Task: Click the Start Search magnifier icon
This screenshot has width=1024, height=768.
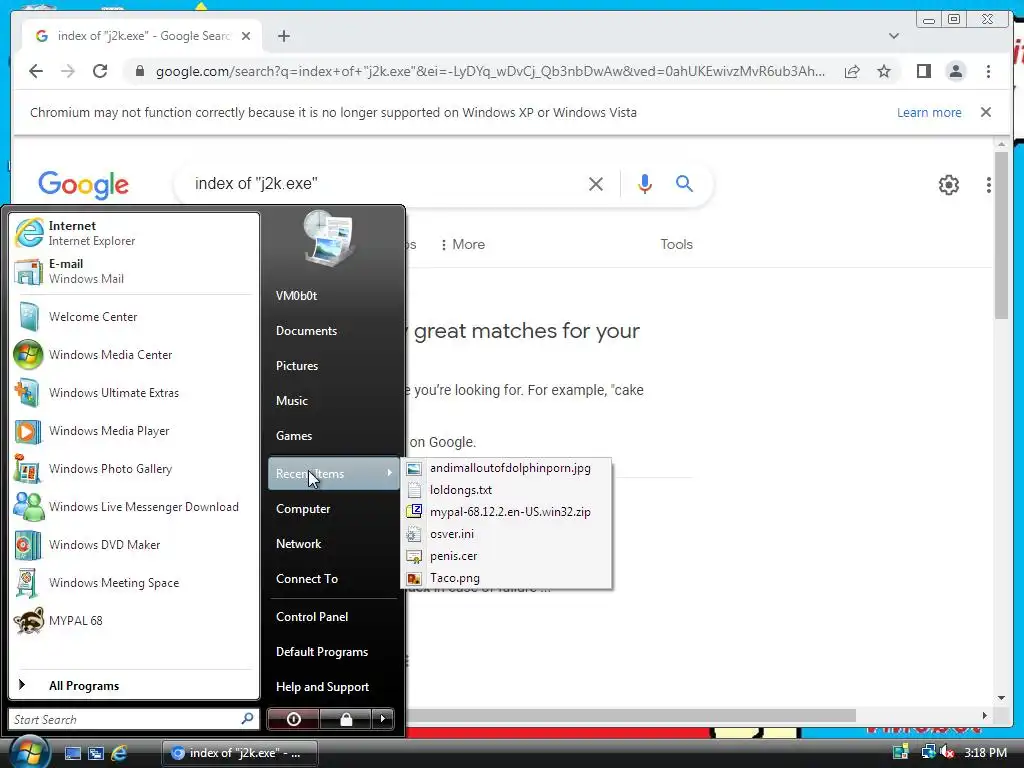Action: (x=247, y=719)
